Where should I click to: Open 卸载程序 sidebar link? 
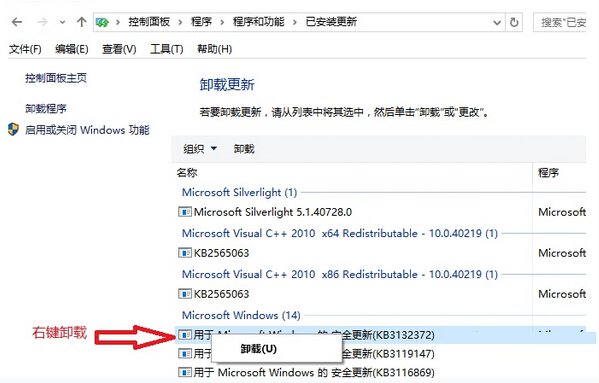point(46,109)
